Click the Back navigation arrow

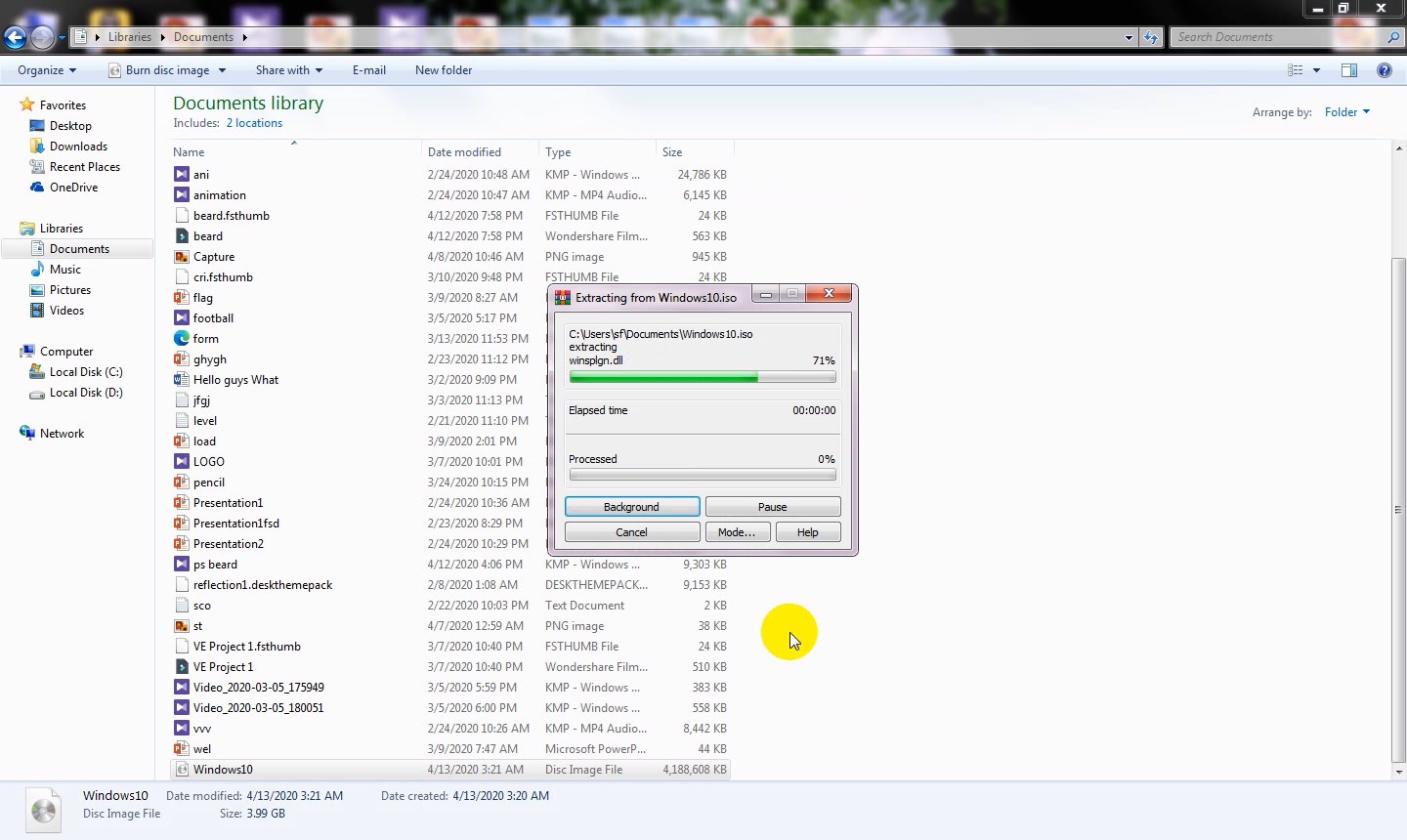pyautogui.click(x=15, y=37)
